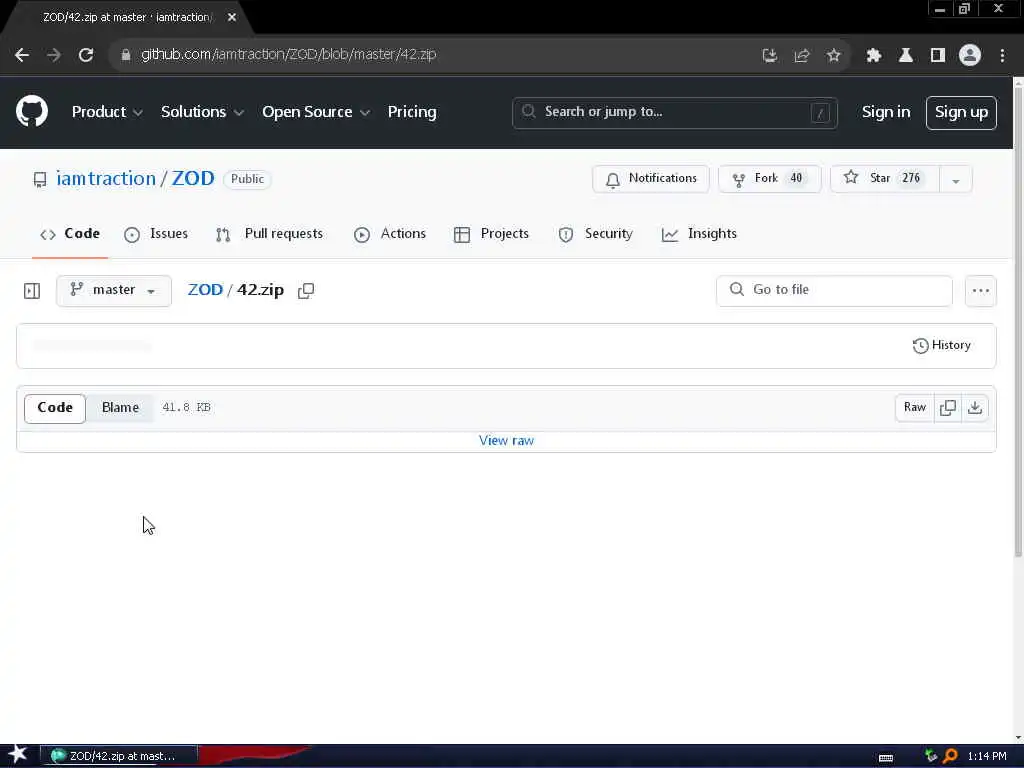View file History

tap(941, 345)
